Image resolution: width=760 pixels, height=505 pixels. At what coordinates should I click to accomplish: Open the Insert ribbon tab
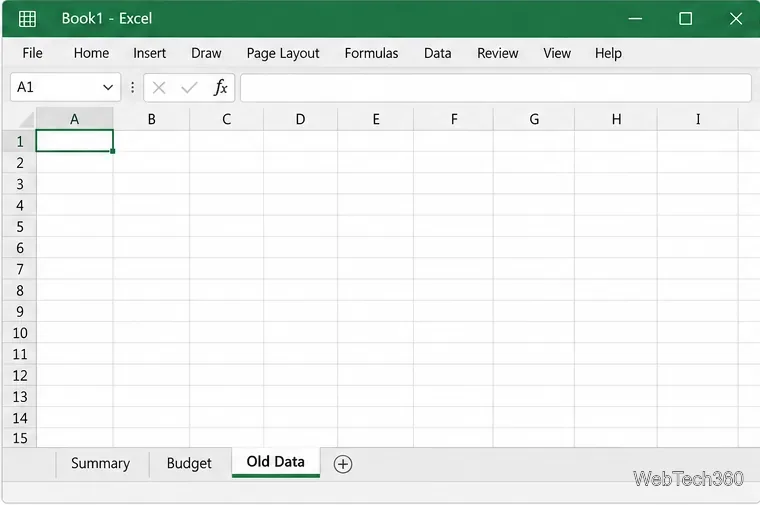[x=149, y=53]
